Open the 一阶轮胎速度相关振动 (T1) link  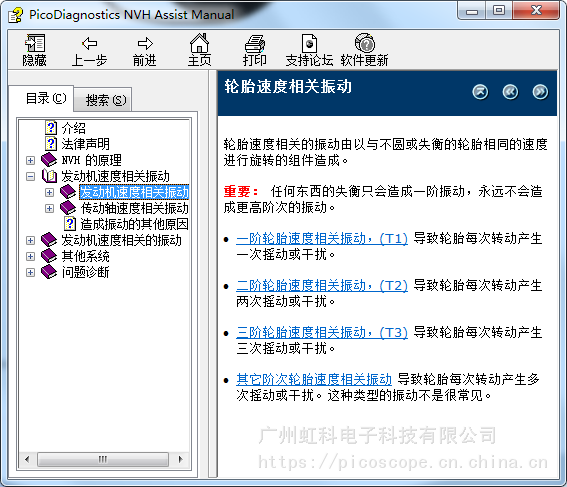[x=322, y=239]
